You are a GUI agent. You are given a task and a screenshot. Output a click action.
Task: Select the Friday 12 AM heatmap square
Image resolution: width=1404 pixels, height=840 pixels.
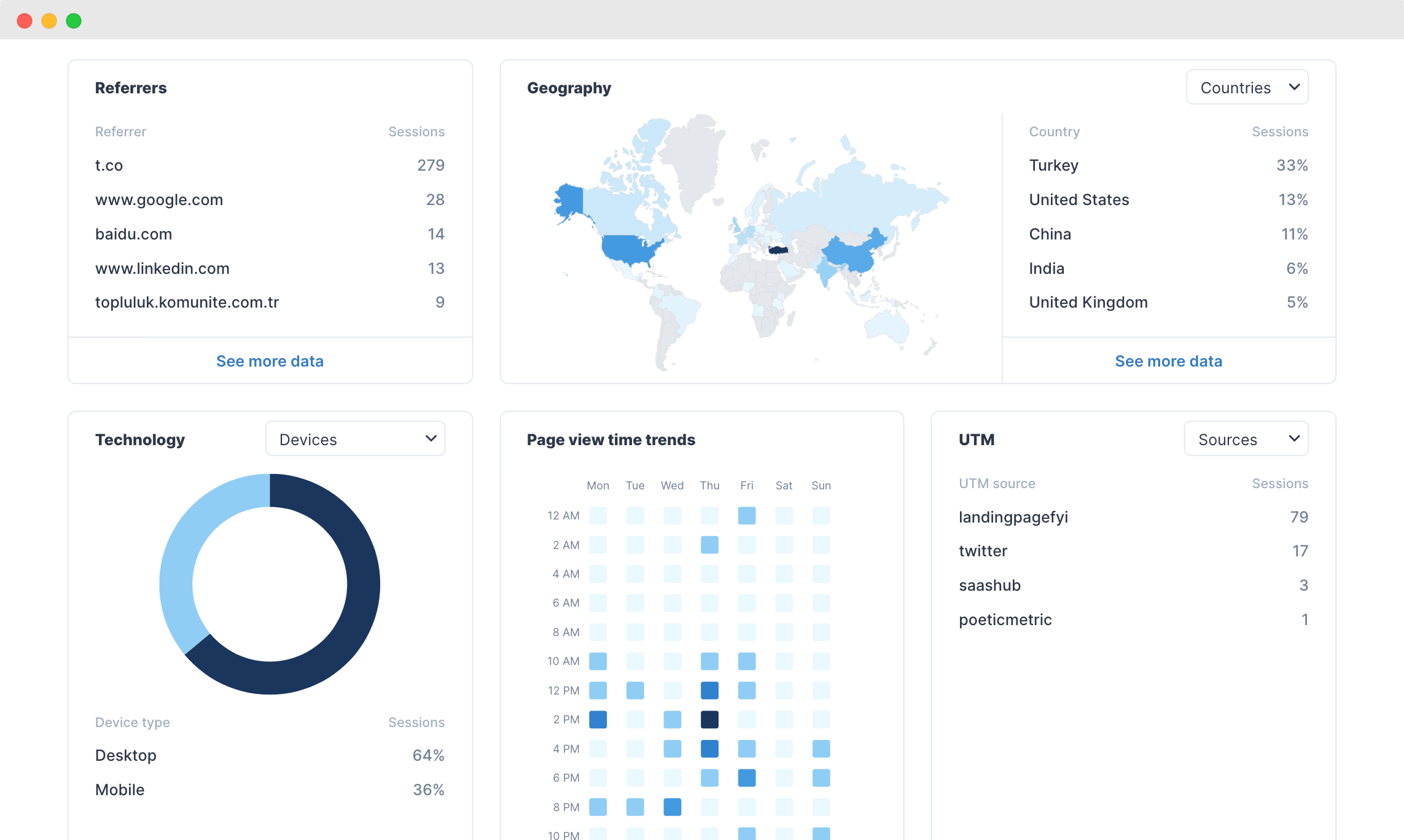[747, 515]
